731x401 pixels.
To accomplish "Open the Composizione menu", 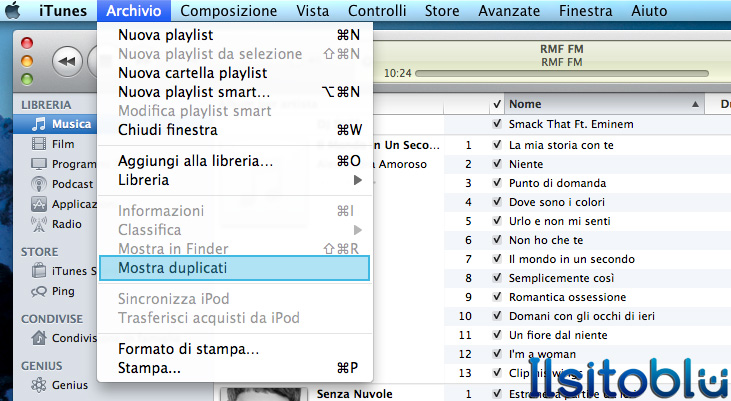I will tap(228, 11).
